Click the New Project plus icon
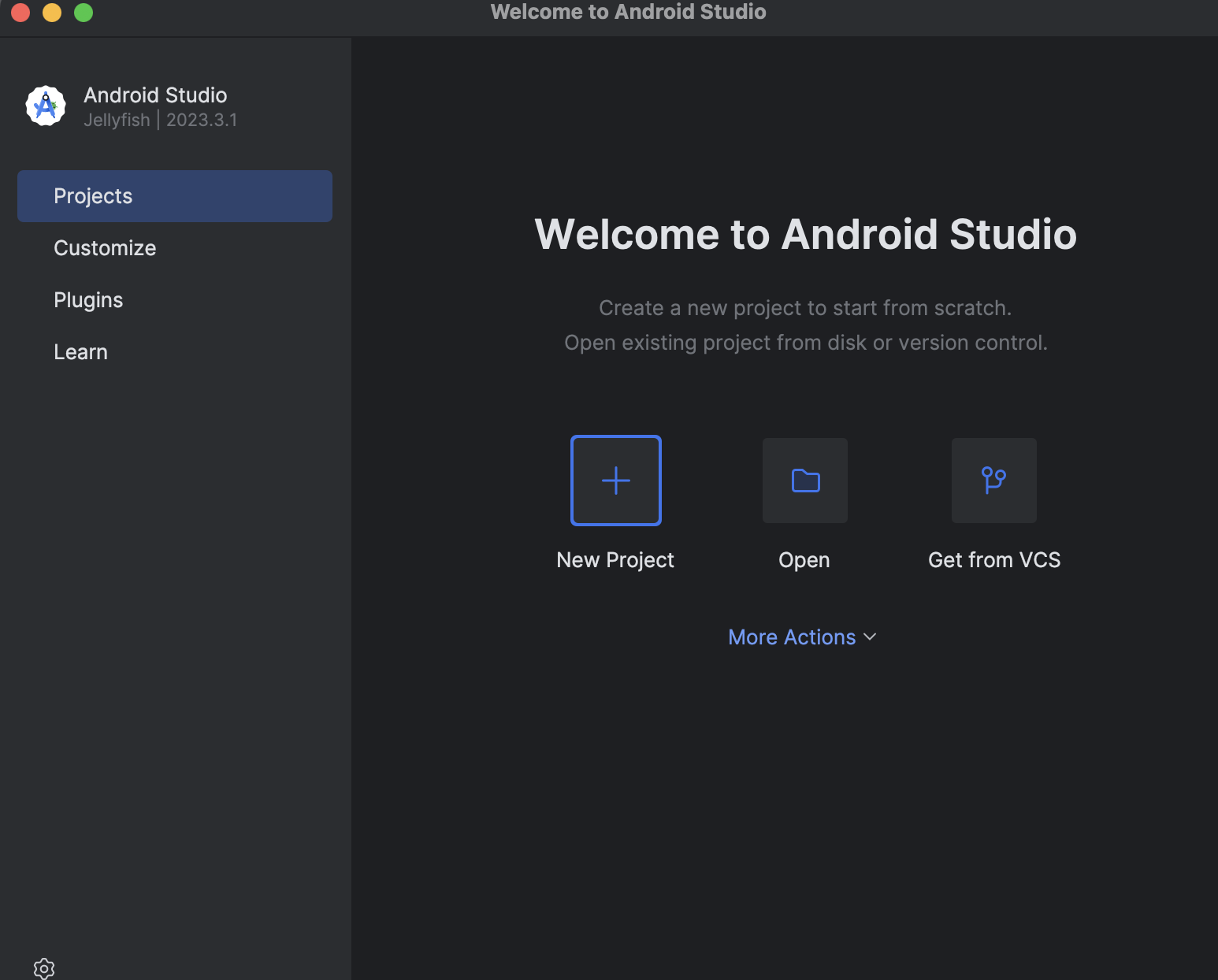Screen dimensions: 1218x980 point(616,481)
